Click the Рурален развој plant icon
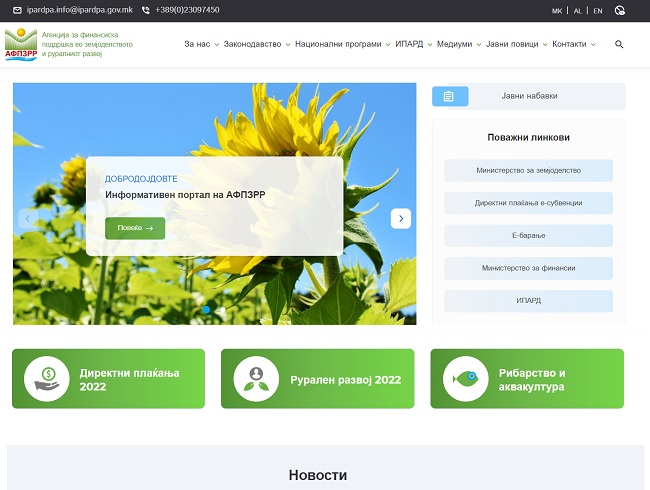The width and height of the screenshot is (650, 490). [256, 379]
